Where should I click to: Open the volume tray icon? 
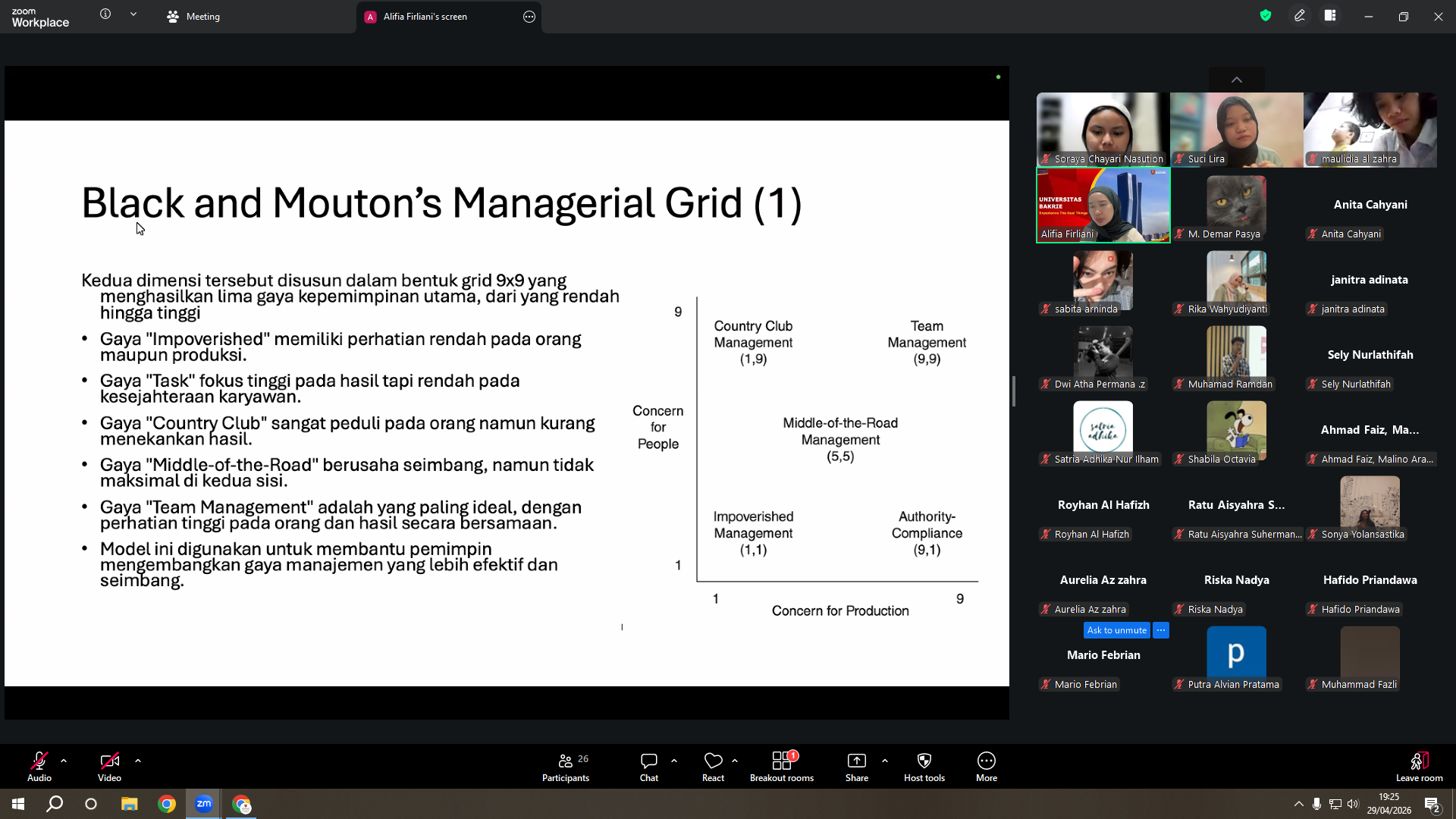1354,804
